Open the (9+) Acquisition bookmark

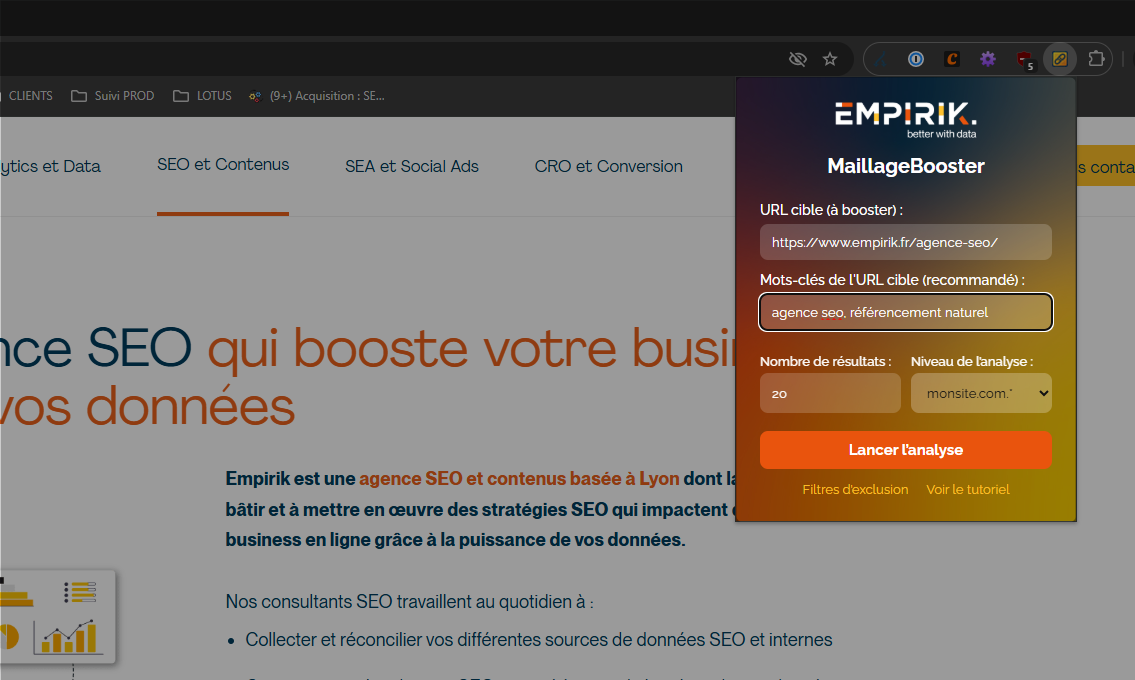coord(316,96)
